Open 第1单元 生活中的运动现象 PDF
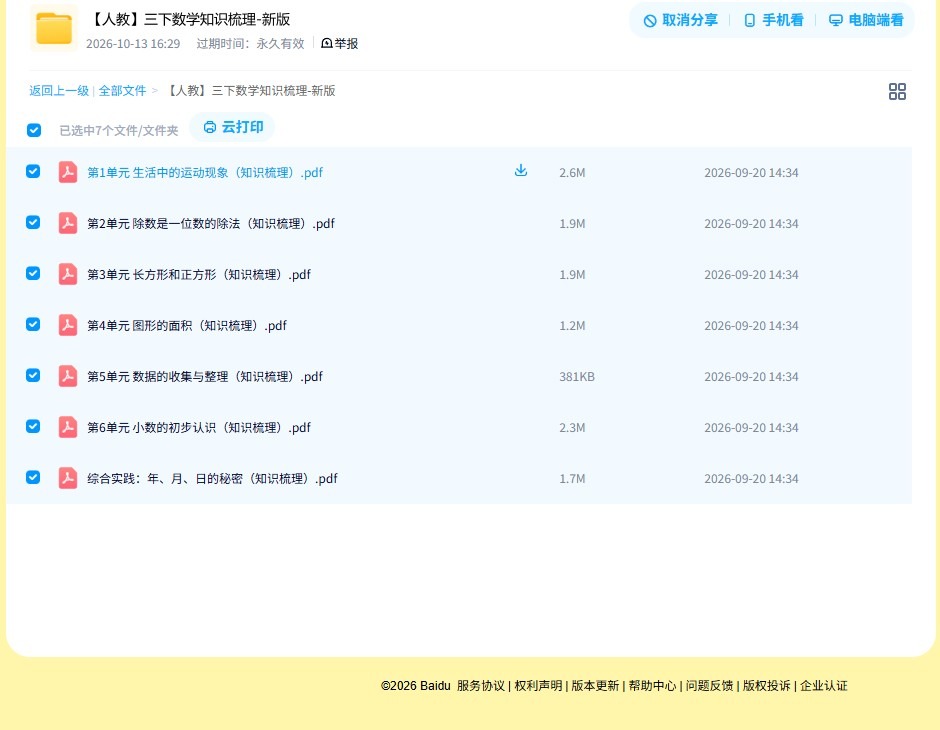This screenshot has height=730, width=940. [205, 173]
